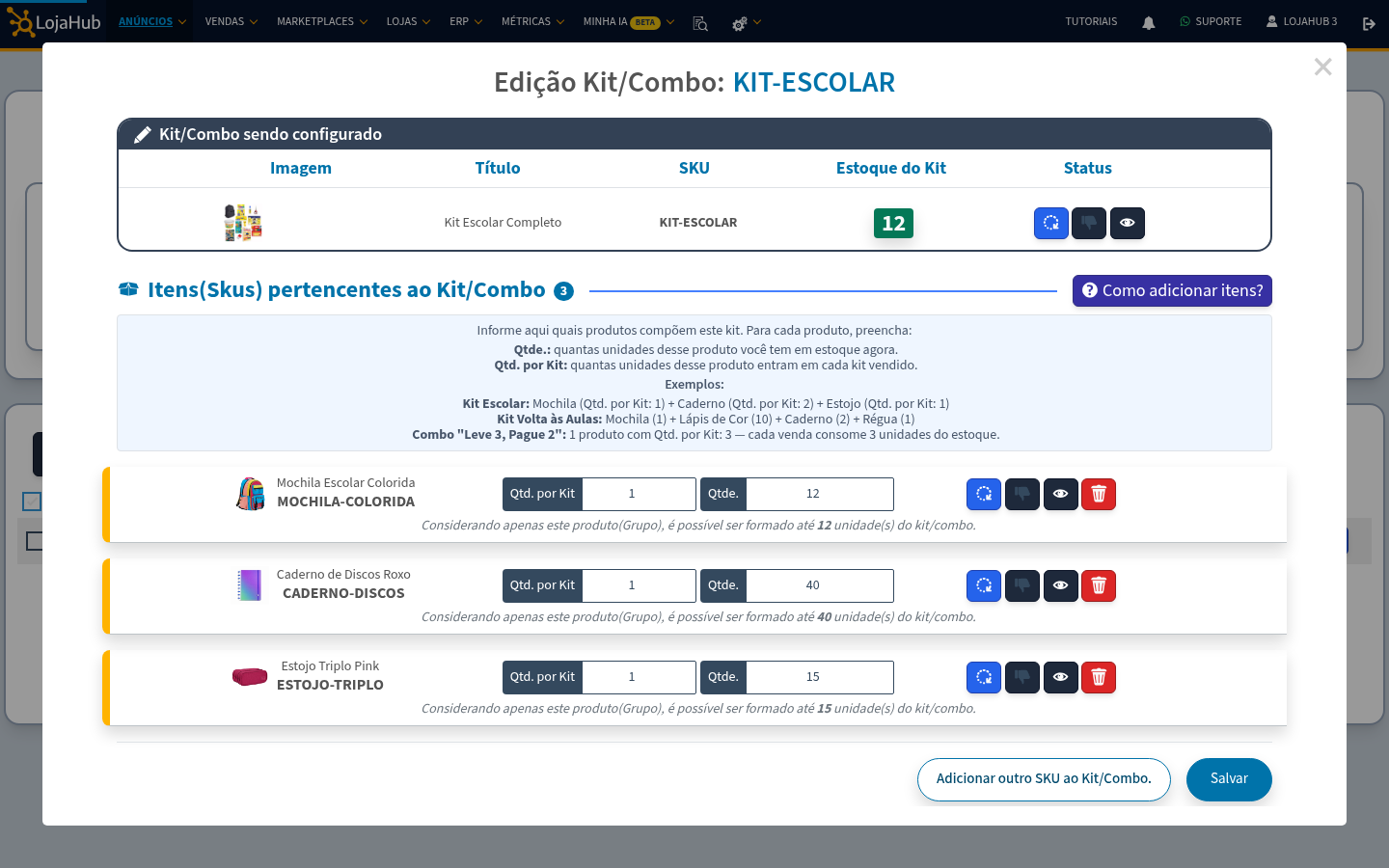Toggle eye visibility for ESTOJO-TRIPLO
The height and width of the screenshot is (868, 1389).
(1060, 677)
